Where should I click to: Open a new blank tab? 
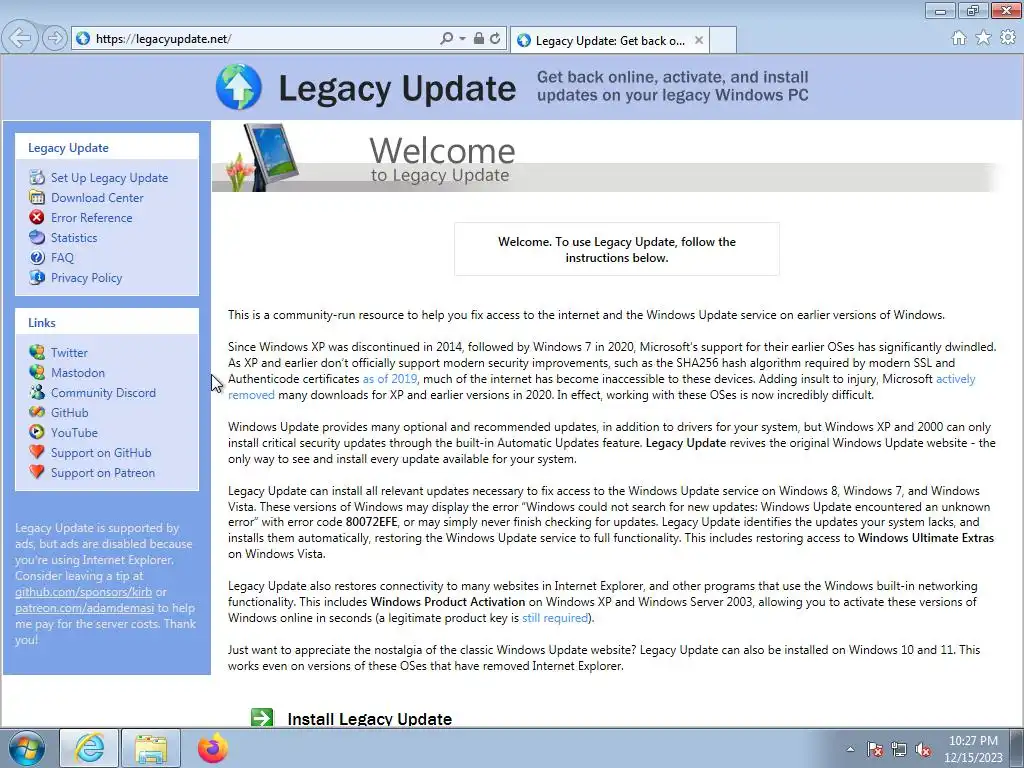click(x=723, y=40)
